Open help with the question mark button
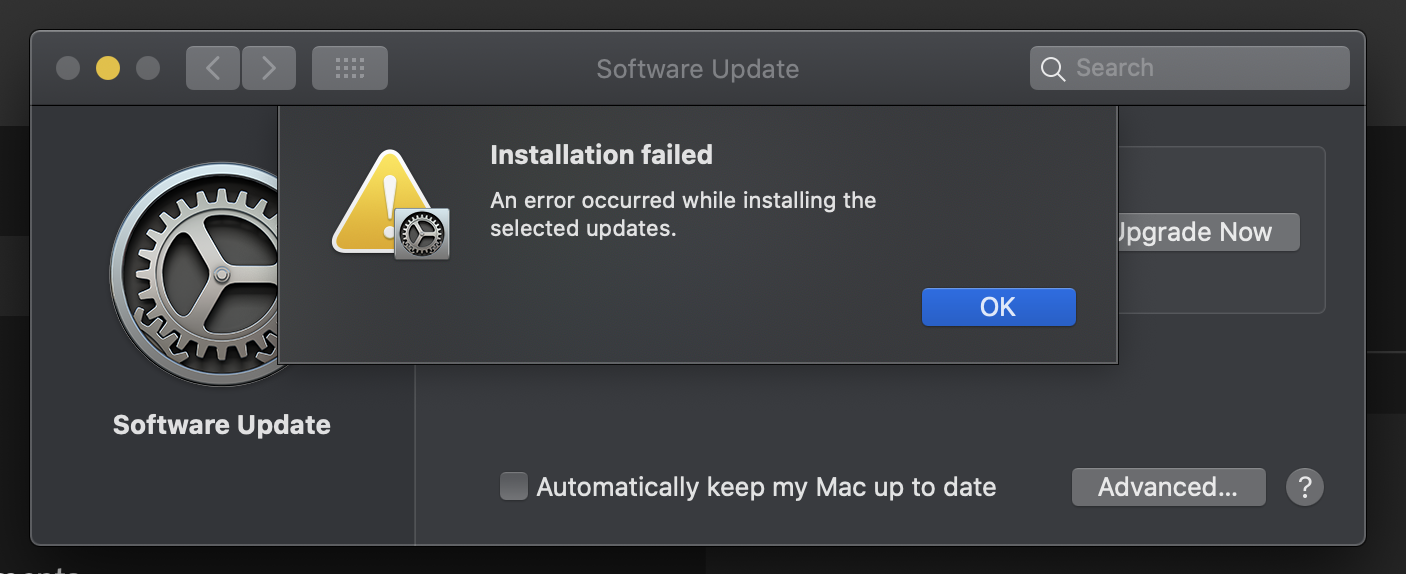 (x=1304, y=487)
